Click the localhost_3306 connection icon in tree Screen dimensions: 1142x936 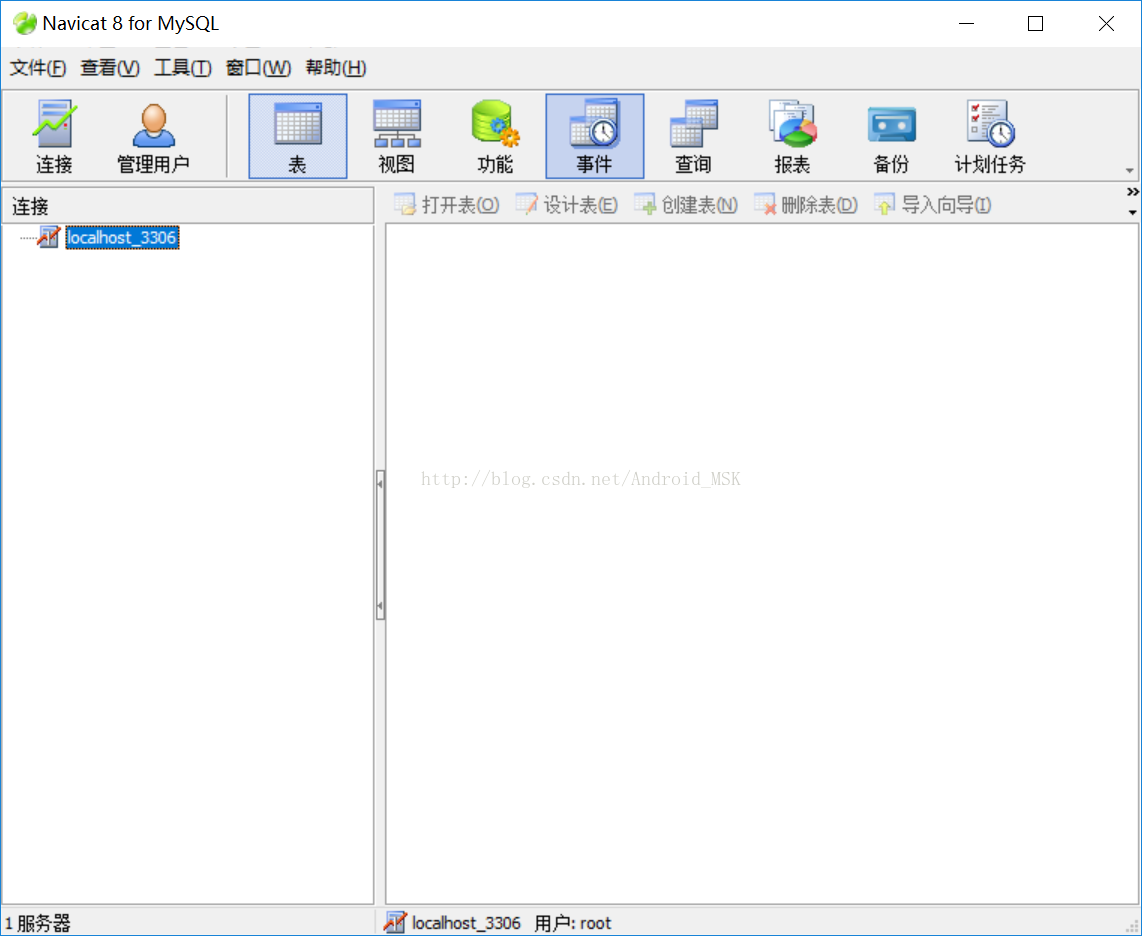pyautogui.click(x=49, y=237)
